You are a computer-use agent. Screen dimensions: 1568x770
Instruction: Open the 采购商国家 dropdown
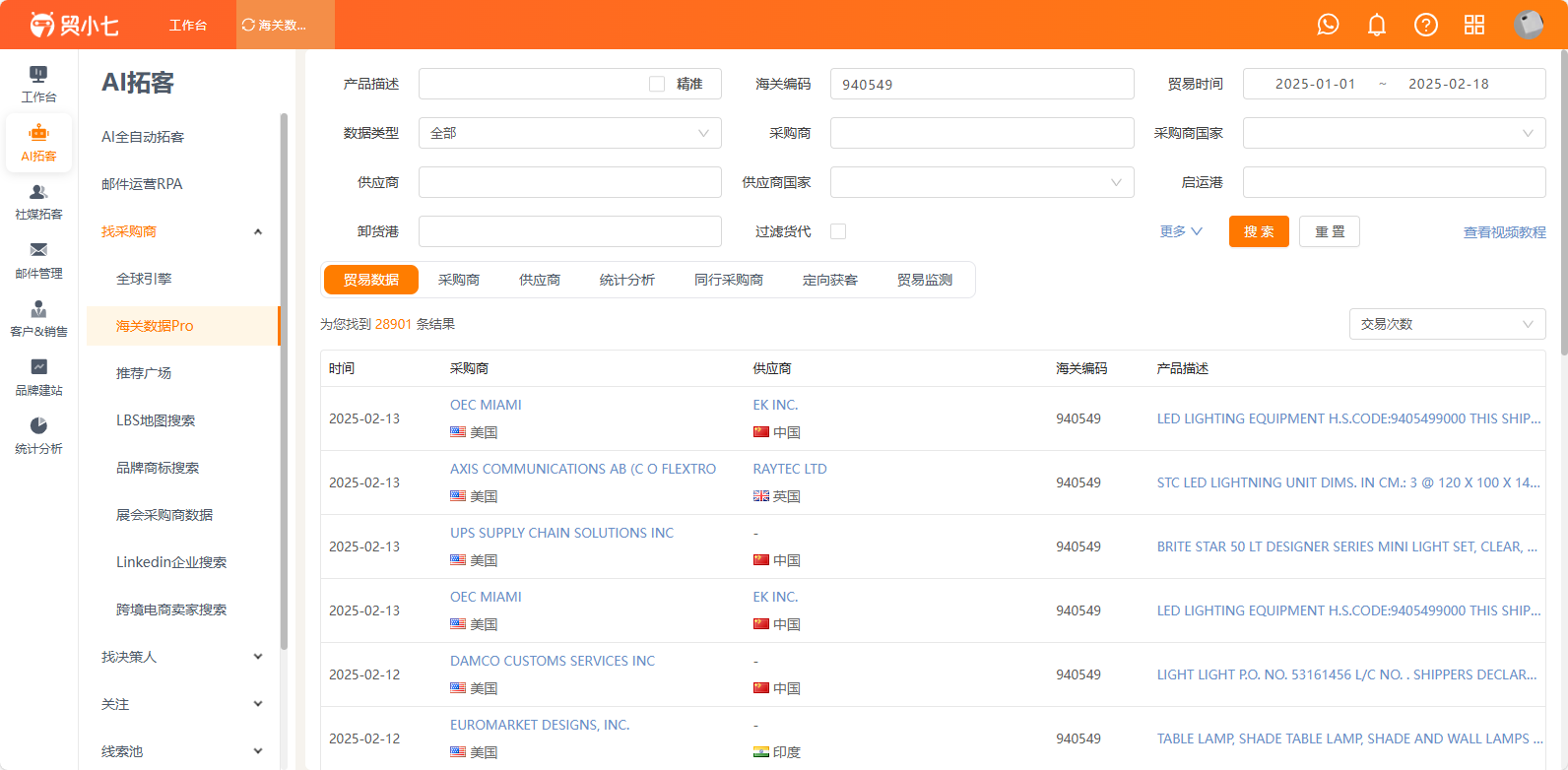[1395, 133]
